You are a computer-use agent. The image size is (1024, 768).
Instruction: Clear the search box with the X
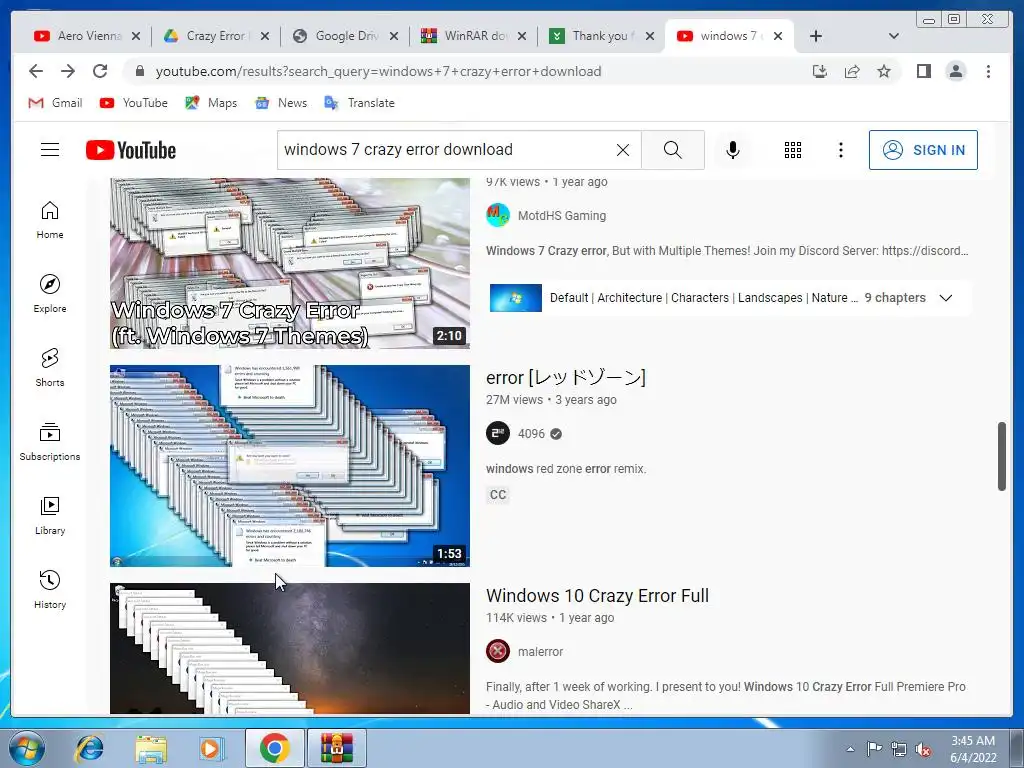click(x=623, y=150)
